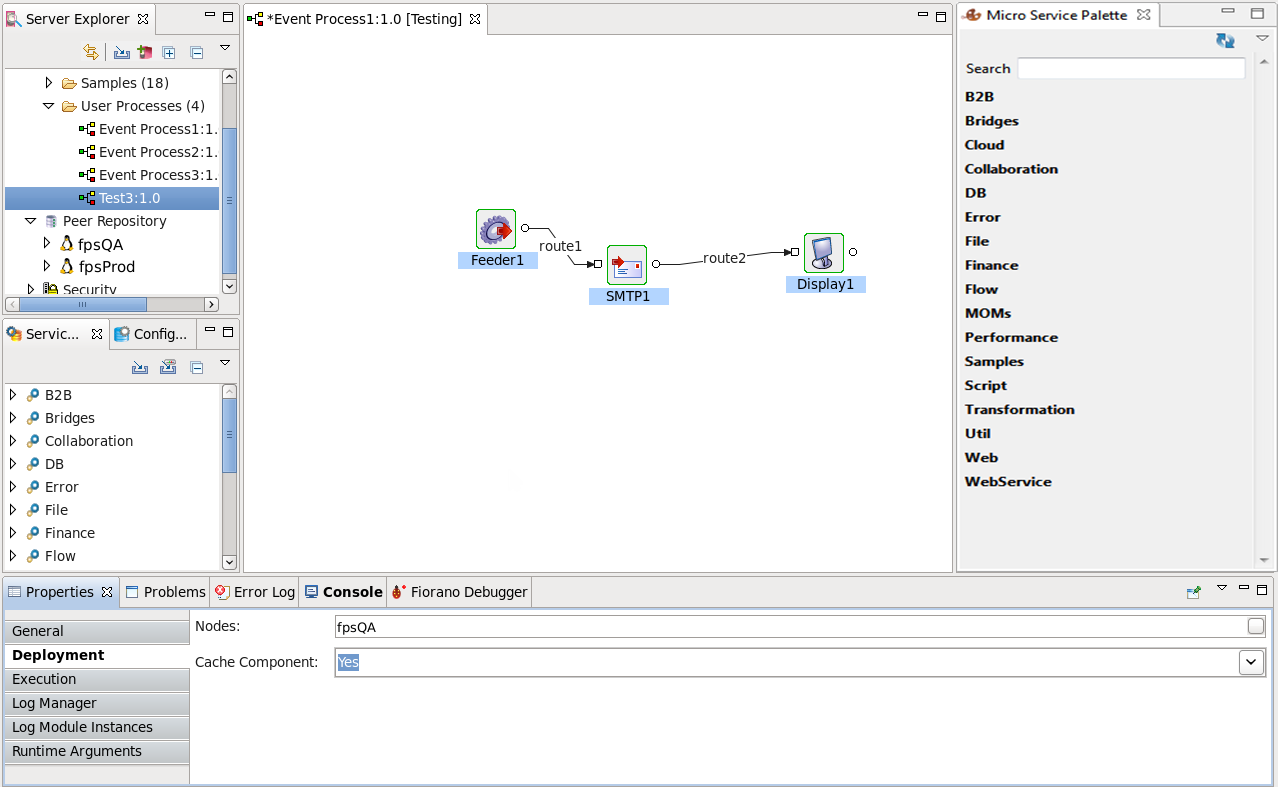
Task: Open the Execution properties section
Action: (96, 679)
